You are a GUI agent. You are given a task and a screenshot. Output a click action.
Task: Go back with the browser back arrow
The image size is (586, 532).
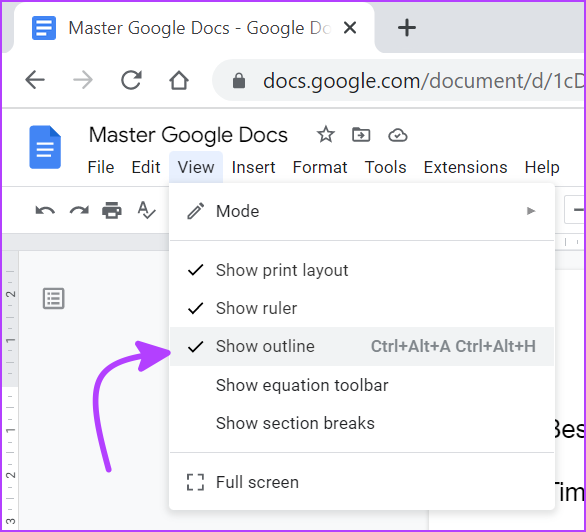tap(35, 80)
